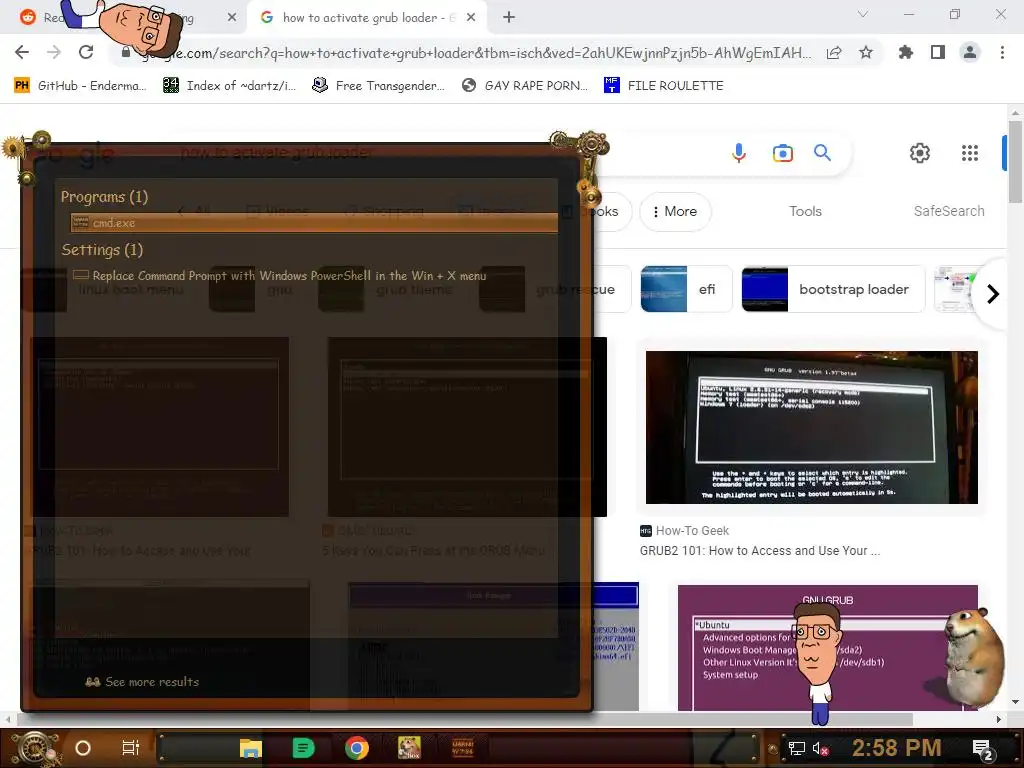
Task: Share this page from the address bar
Action: [834, 53]
